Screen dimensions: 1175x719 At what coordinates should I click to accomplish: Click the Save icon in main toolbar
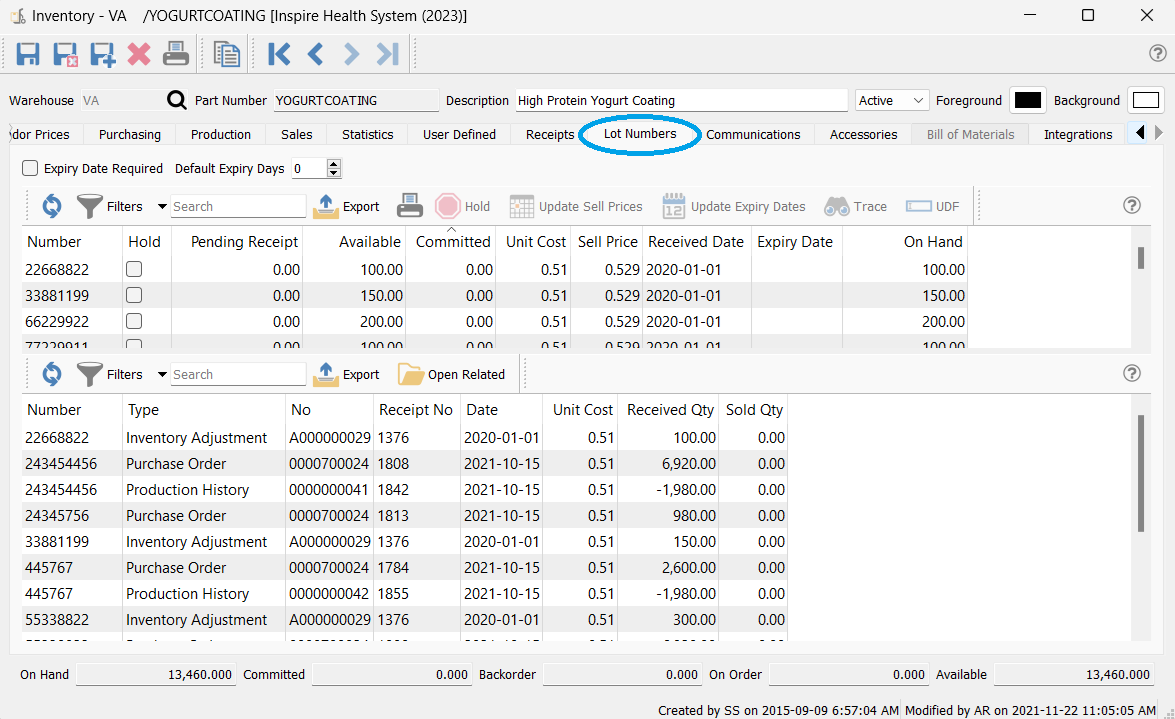[28, 54]
